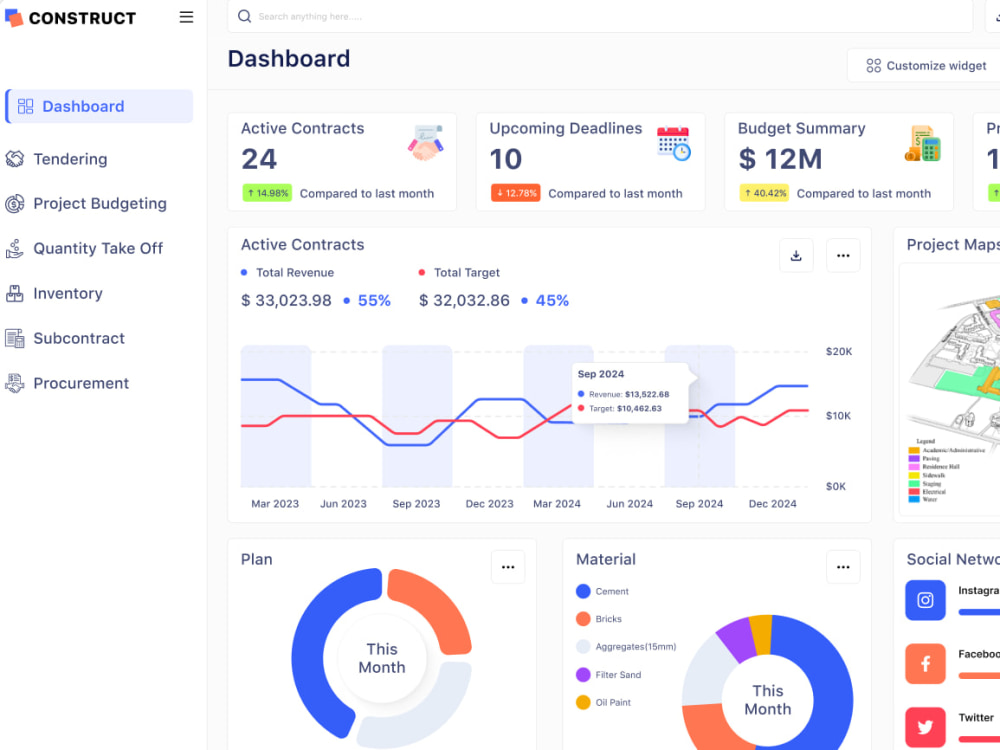The height and width of the screenshot is (750, 1000).
Task: Download the Active Contracts chart
Action: point(796,256)
